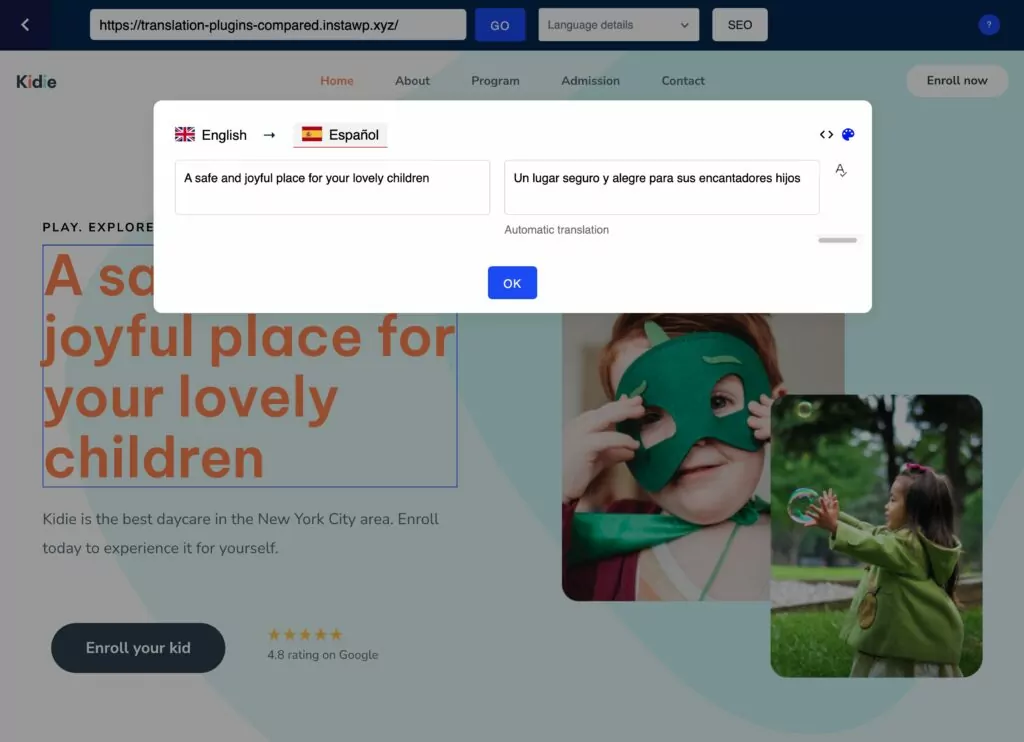The height and width of the screenshot is (742, 1024).
Task: Click the back arrow in top bar
Action: click(x=25, y=25)
